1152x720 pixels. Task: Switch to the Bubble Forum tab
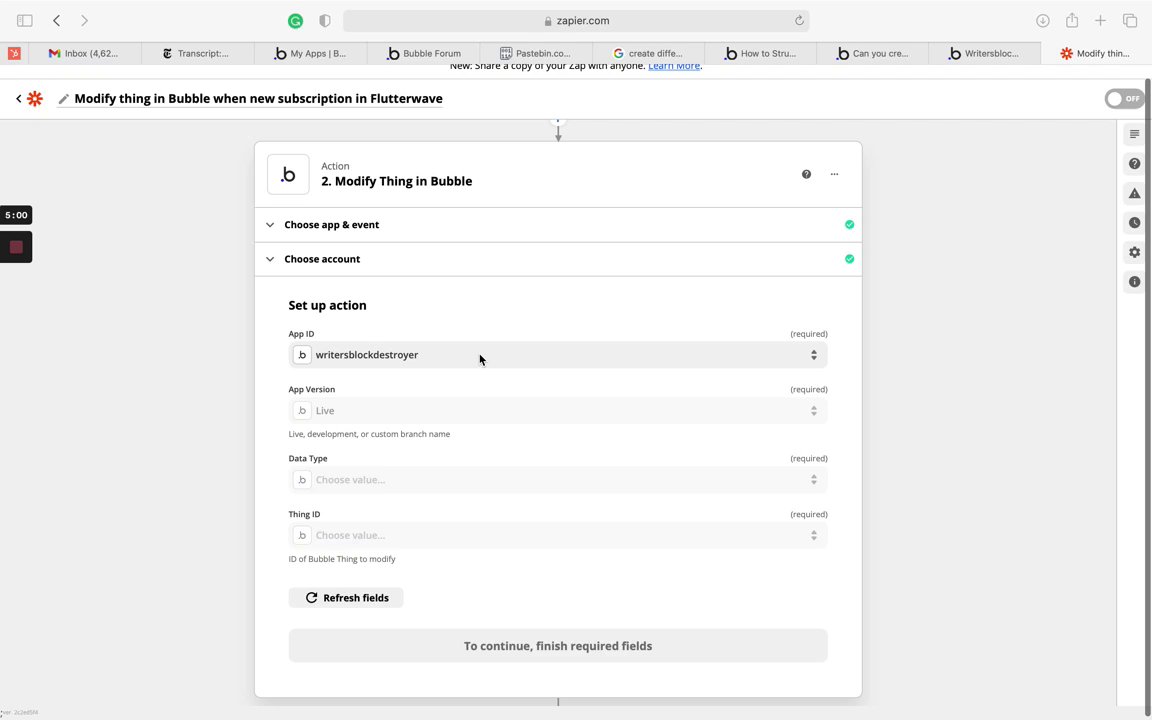[x=424, y=54]
